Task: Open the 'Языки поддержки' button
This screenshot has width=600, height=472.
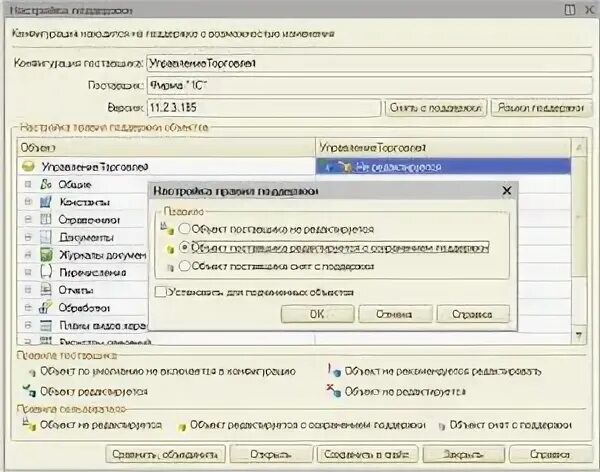Action: click(541, 108)
